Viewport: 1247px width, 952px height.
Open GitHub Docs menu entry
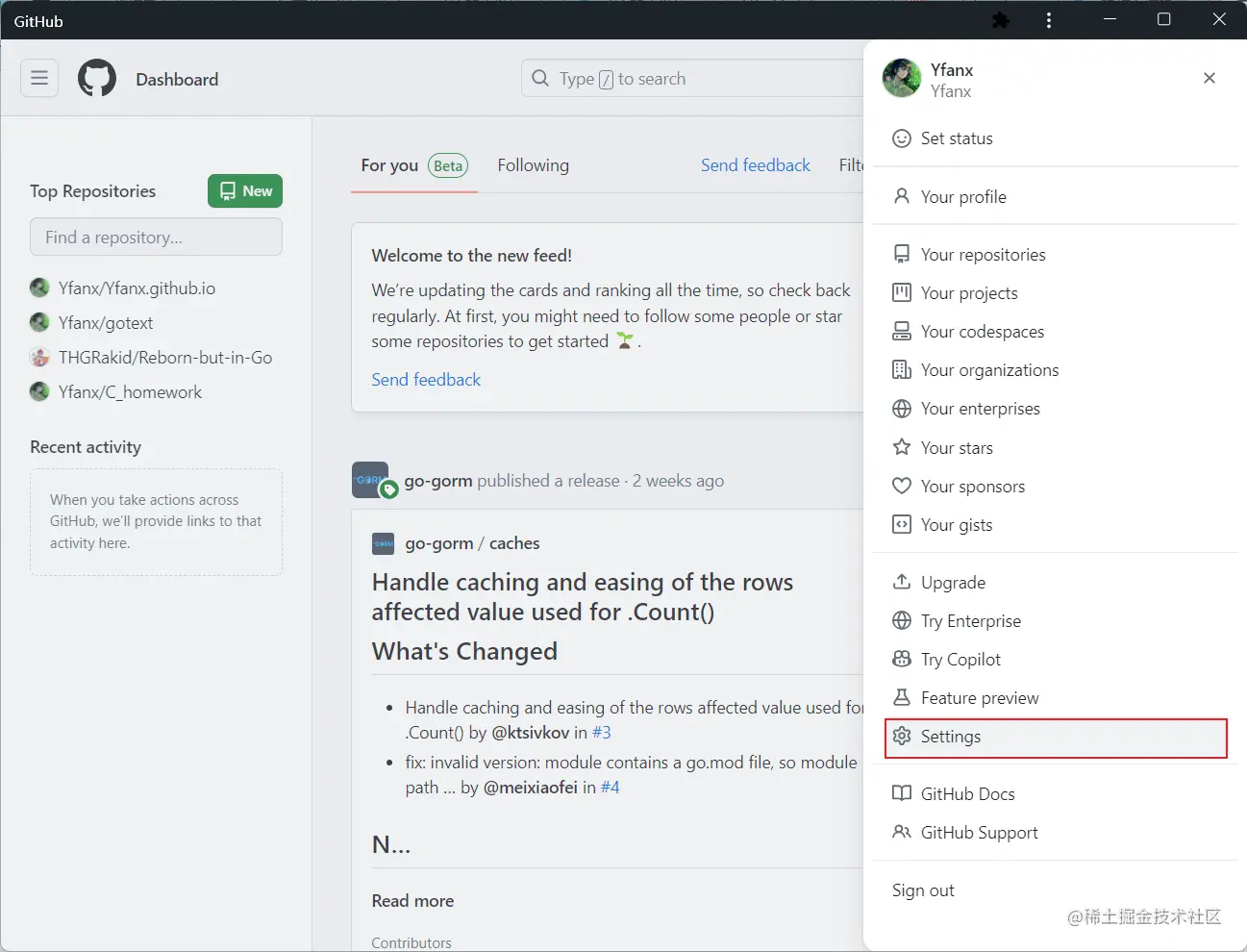[1056, 793]
